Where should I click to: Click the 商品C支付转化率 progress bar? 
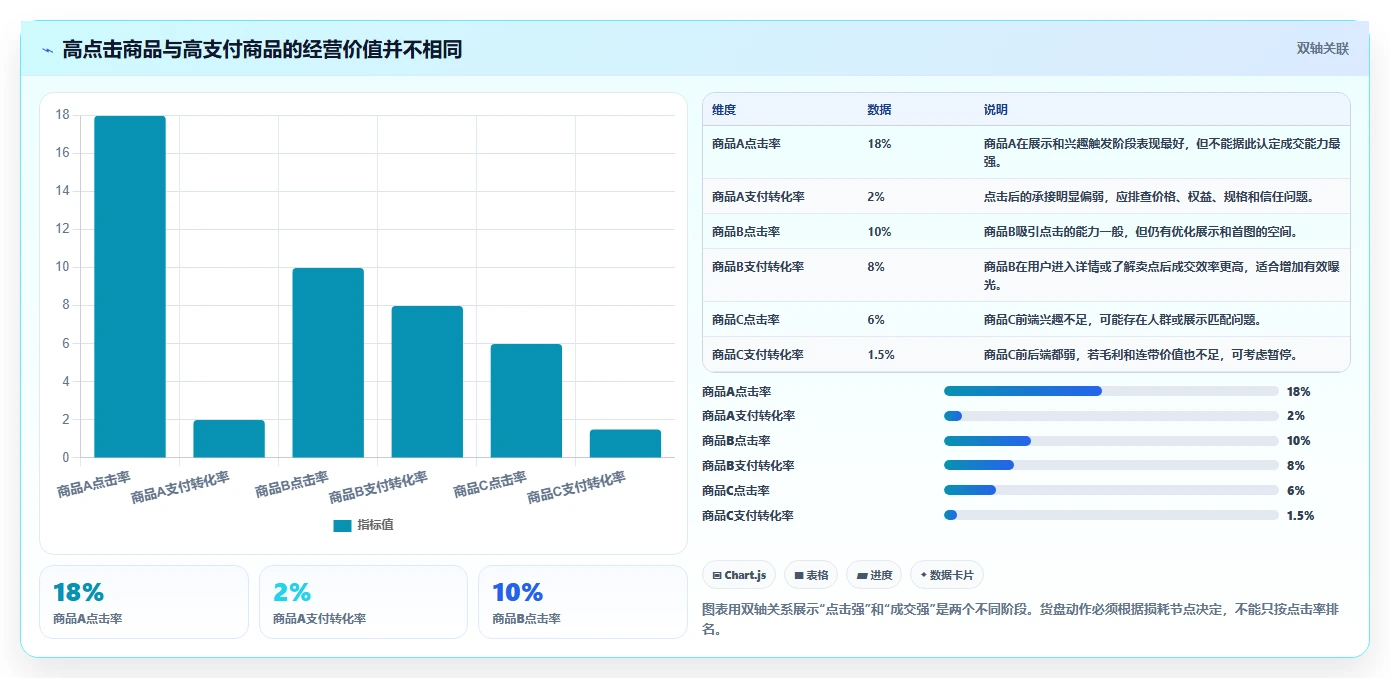[x=1111, y=515]
